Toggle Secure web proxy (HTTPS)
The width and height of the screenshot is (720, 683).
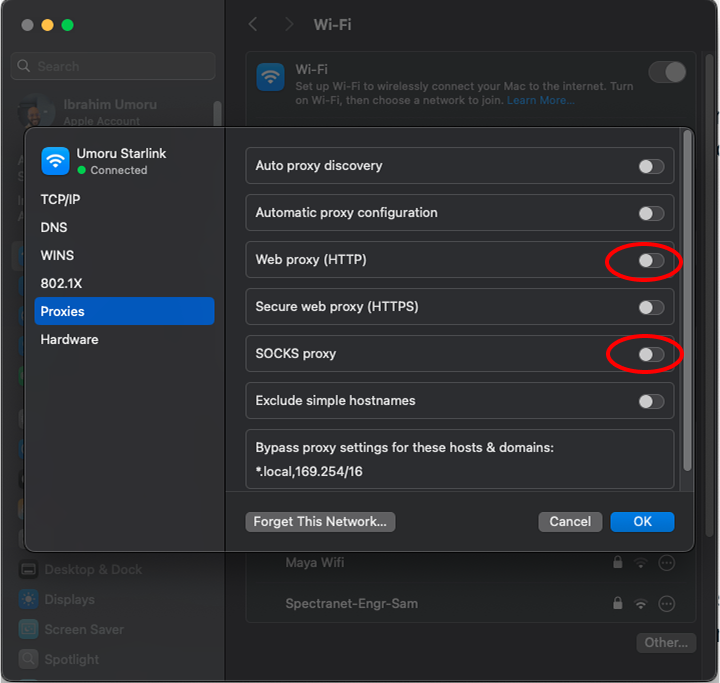point(651,307)
